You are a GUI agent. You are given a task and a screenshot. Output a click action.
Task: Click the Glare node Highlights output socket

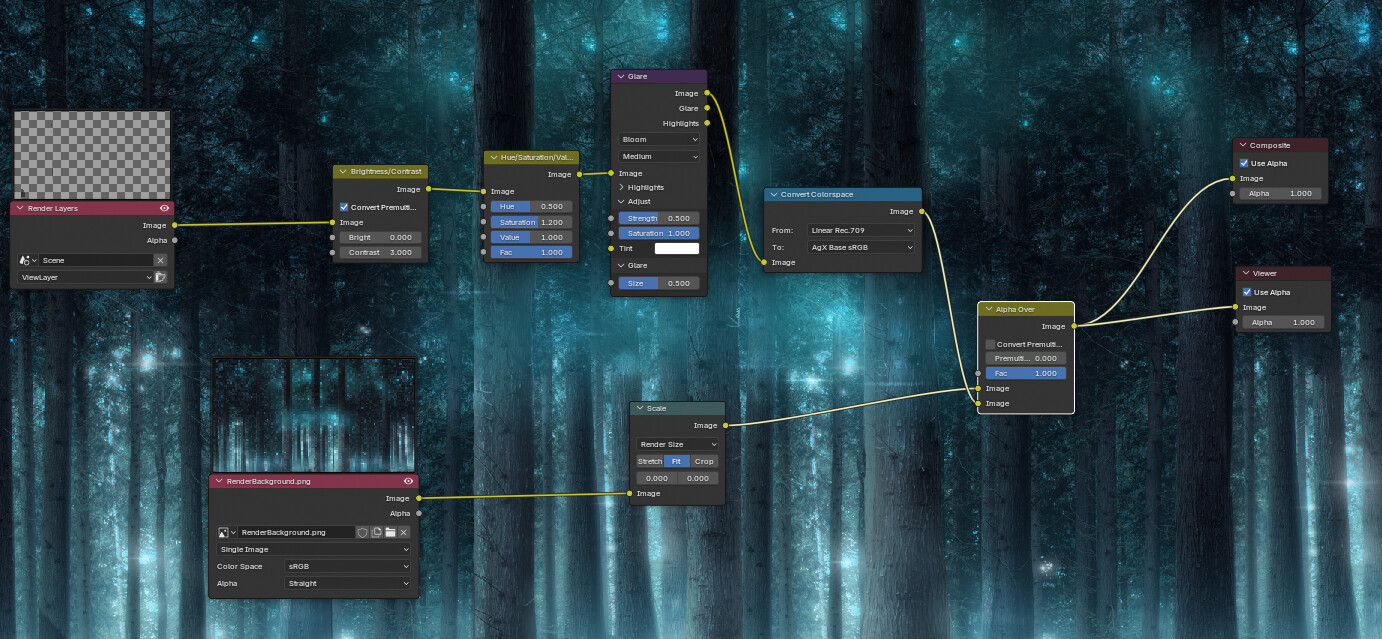click(707, 123)
